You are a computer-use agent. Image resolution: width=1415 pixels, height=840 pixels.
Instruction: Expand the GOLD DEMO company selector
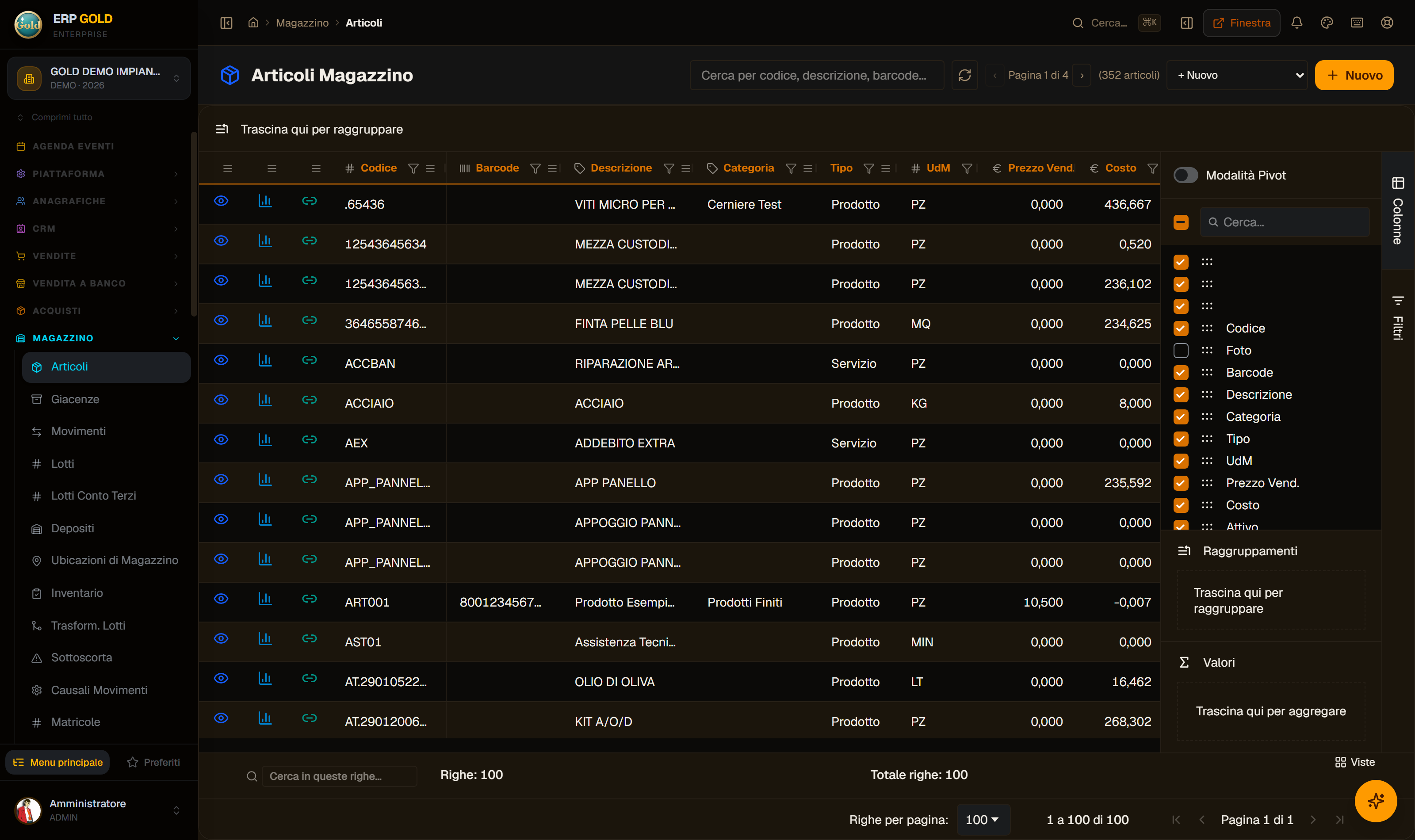pos(99,78)
